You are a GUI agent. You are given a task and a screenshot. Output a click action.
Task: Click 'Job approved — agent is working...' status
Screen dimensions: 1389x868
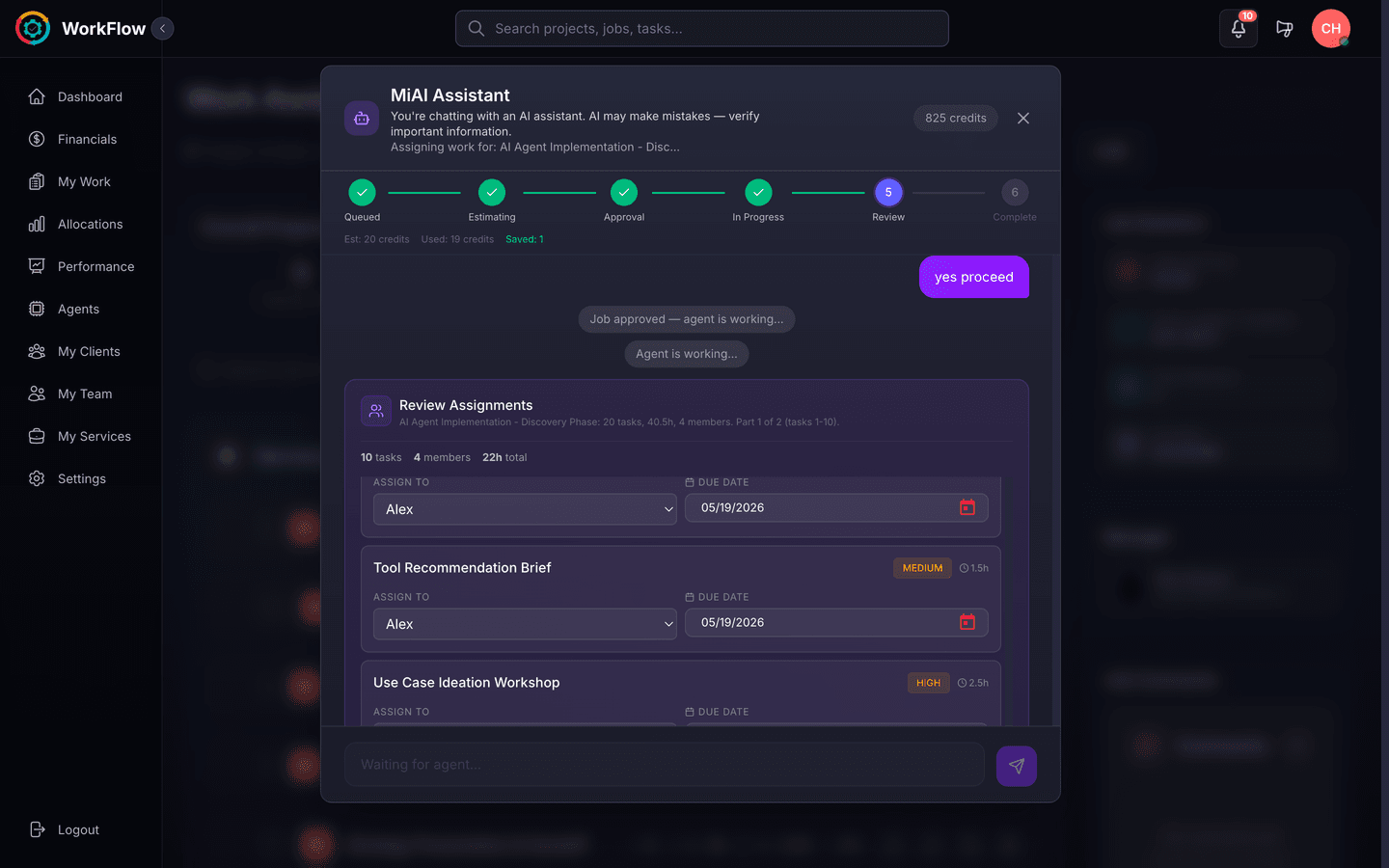(687, 319)
